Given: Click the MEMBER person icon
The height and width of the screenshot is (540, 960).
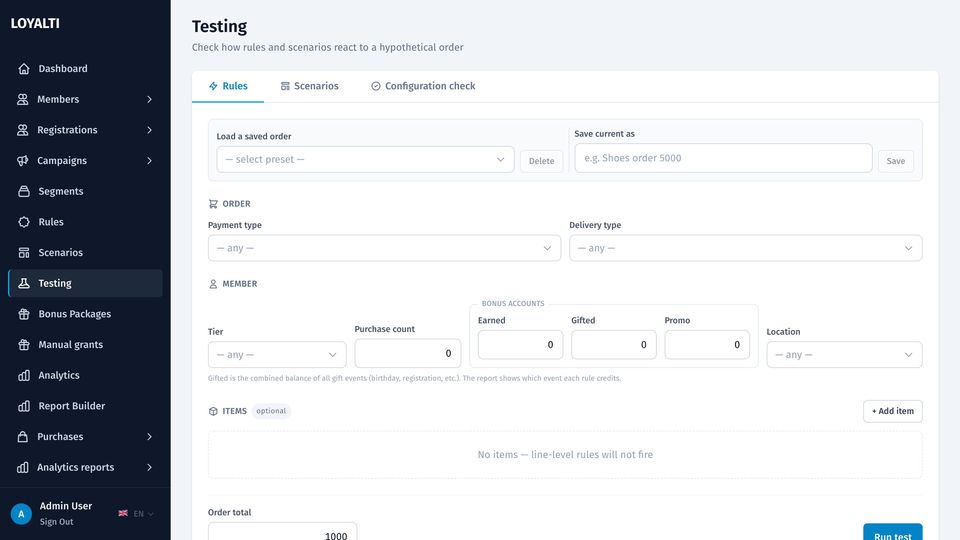Looking at the screenshot, I should (x=213, y=284).
